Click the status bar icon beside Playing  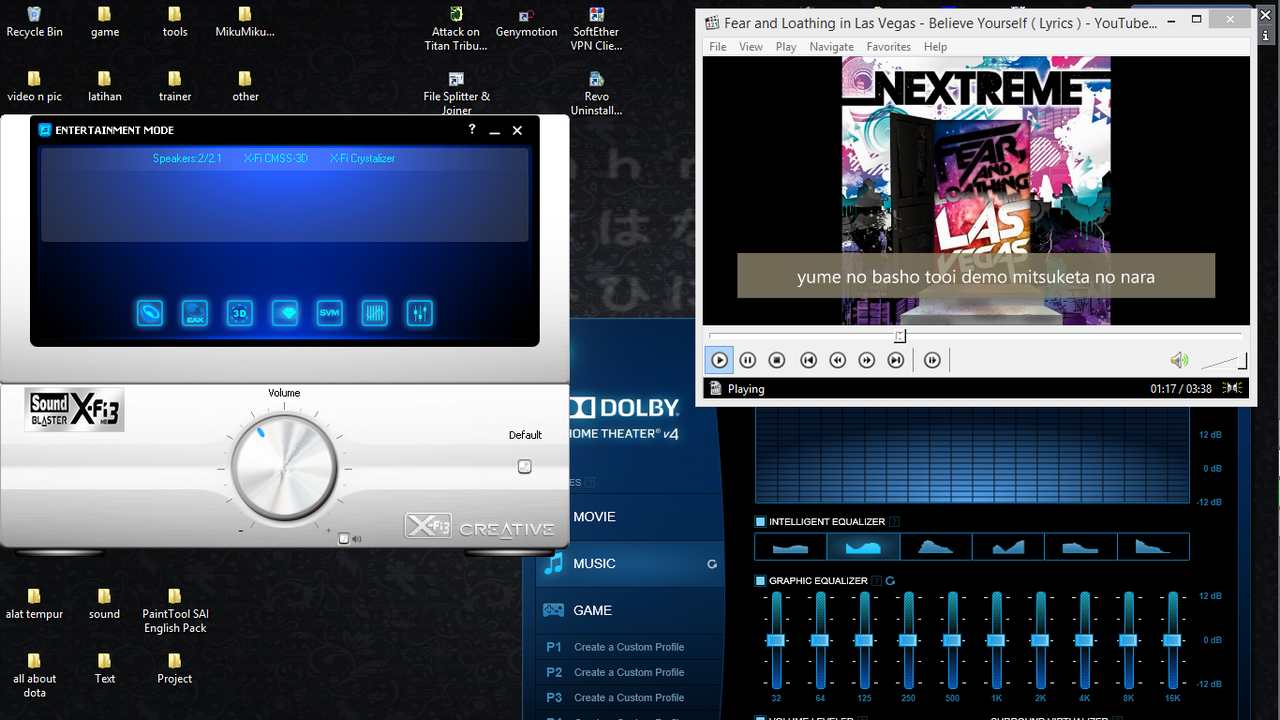click(x=715, y=388)
